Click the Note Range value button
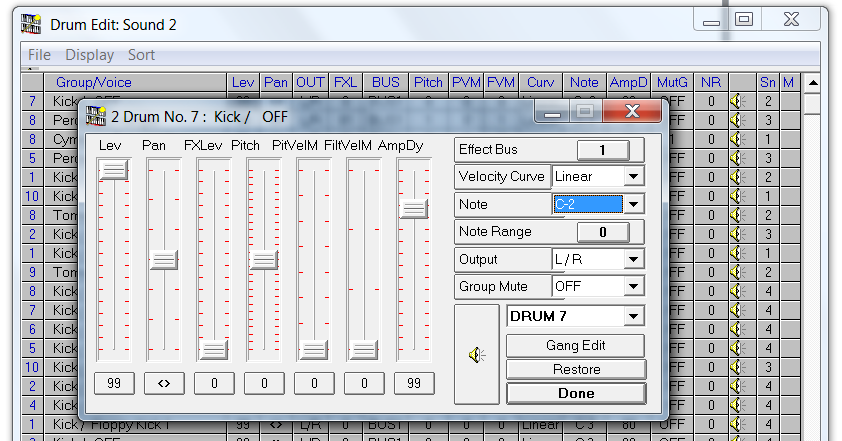The image size is (842, 441). pyautogui.click(x=595, y=232)
